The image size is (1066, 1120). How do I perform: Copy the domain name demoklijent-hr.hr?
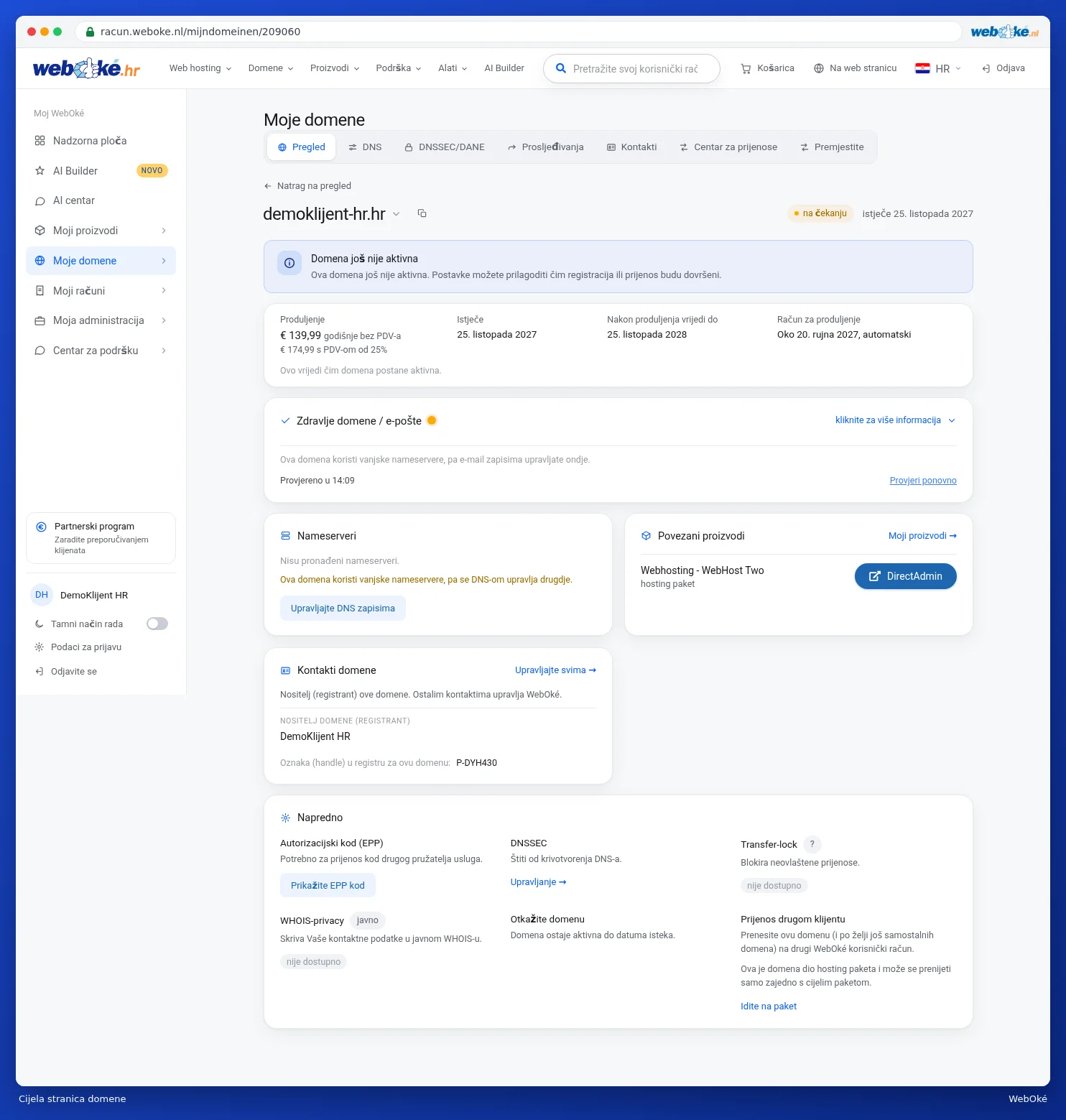pyautogui.click(x=422, y=213)
